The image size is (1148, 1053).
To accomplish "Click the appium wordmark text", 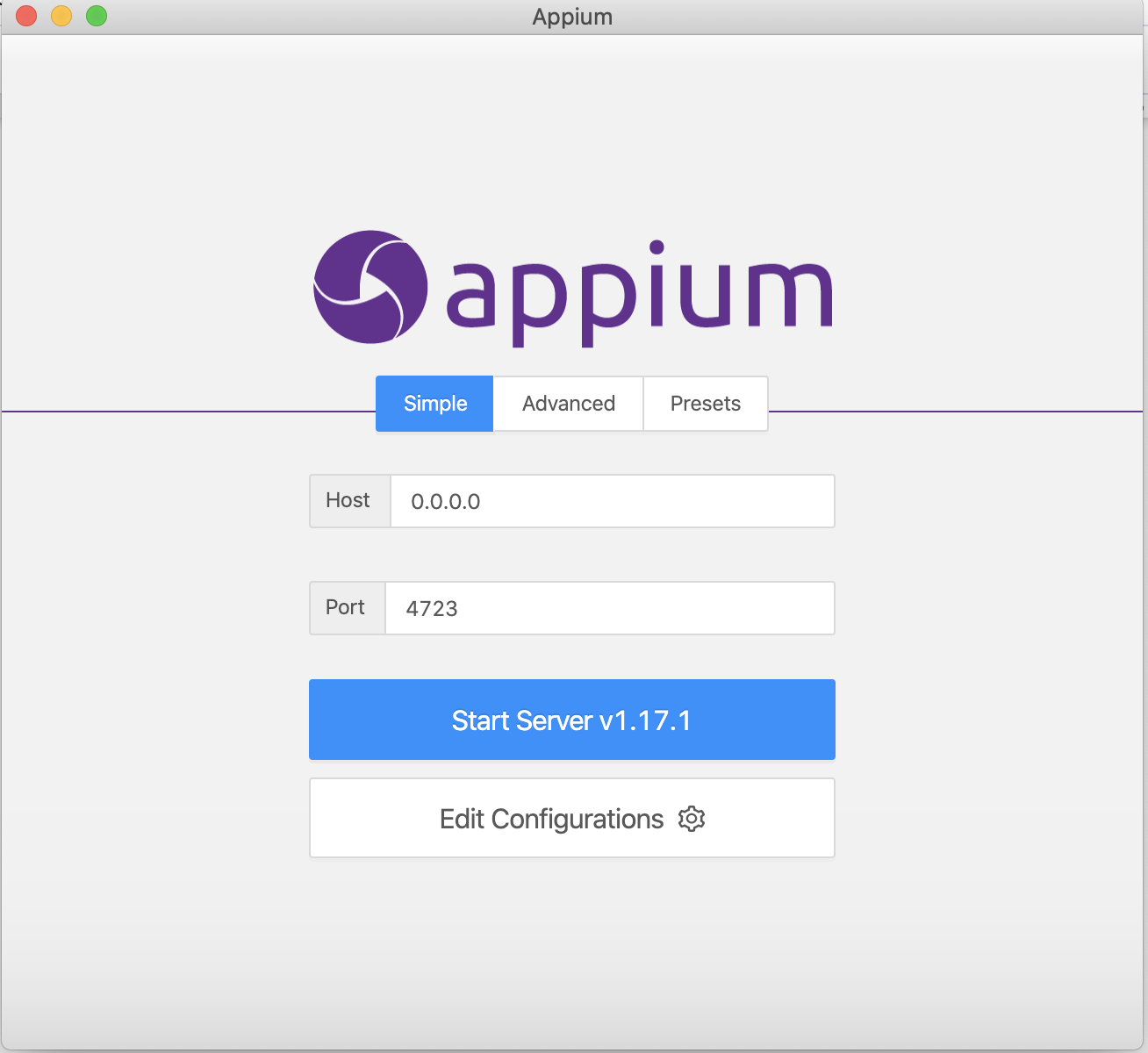I will pos(639,293).
